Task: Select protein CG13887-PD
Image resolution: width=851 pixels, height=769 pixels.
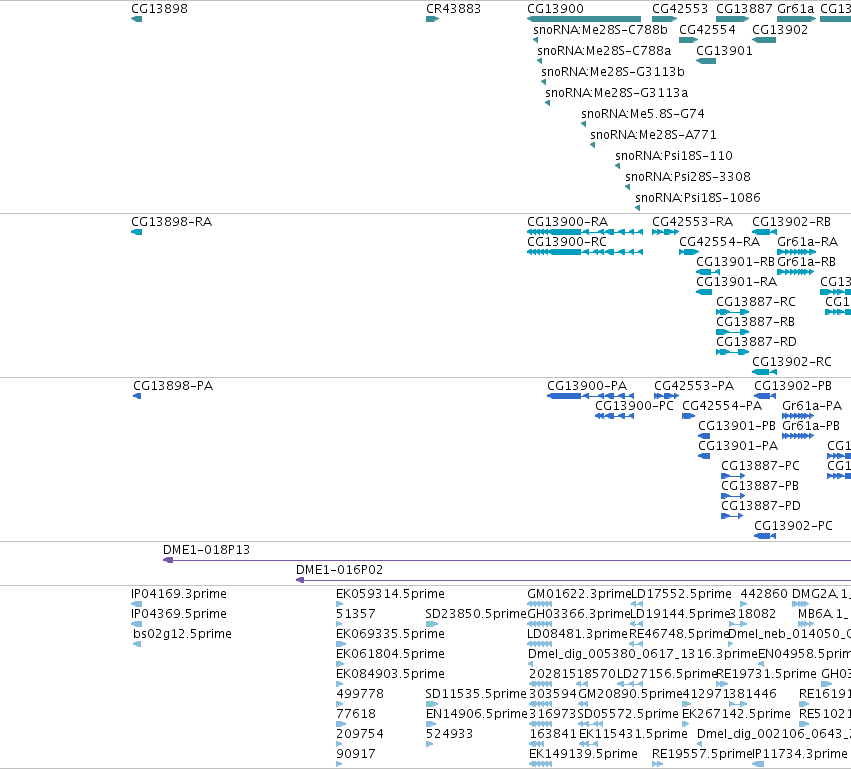Action: (x=760, y=506)
